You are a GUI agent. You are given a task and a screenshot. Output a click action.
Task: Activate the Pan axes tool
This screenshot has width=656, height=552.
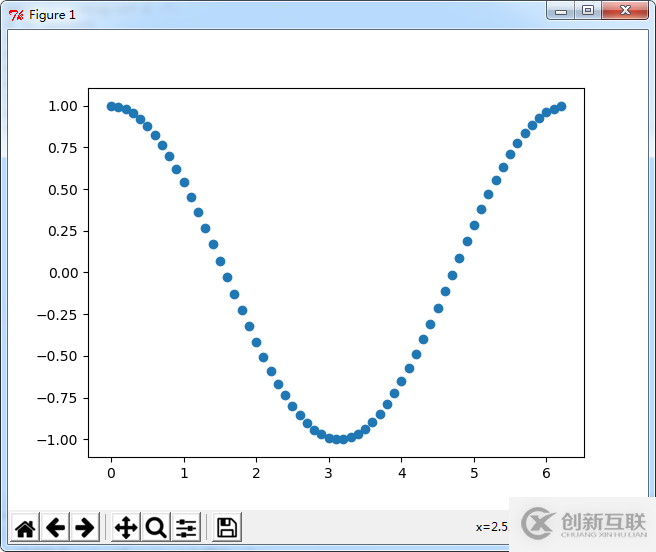126,527
